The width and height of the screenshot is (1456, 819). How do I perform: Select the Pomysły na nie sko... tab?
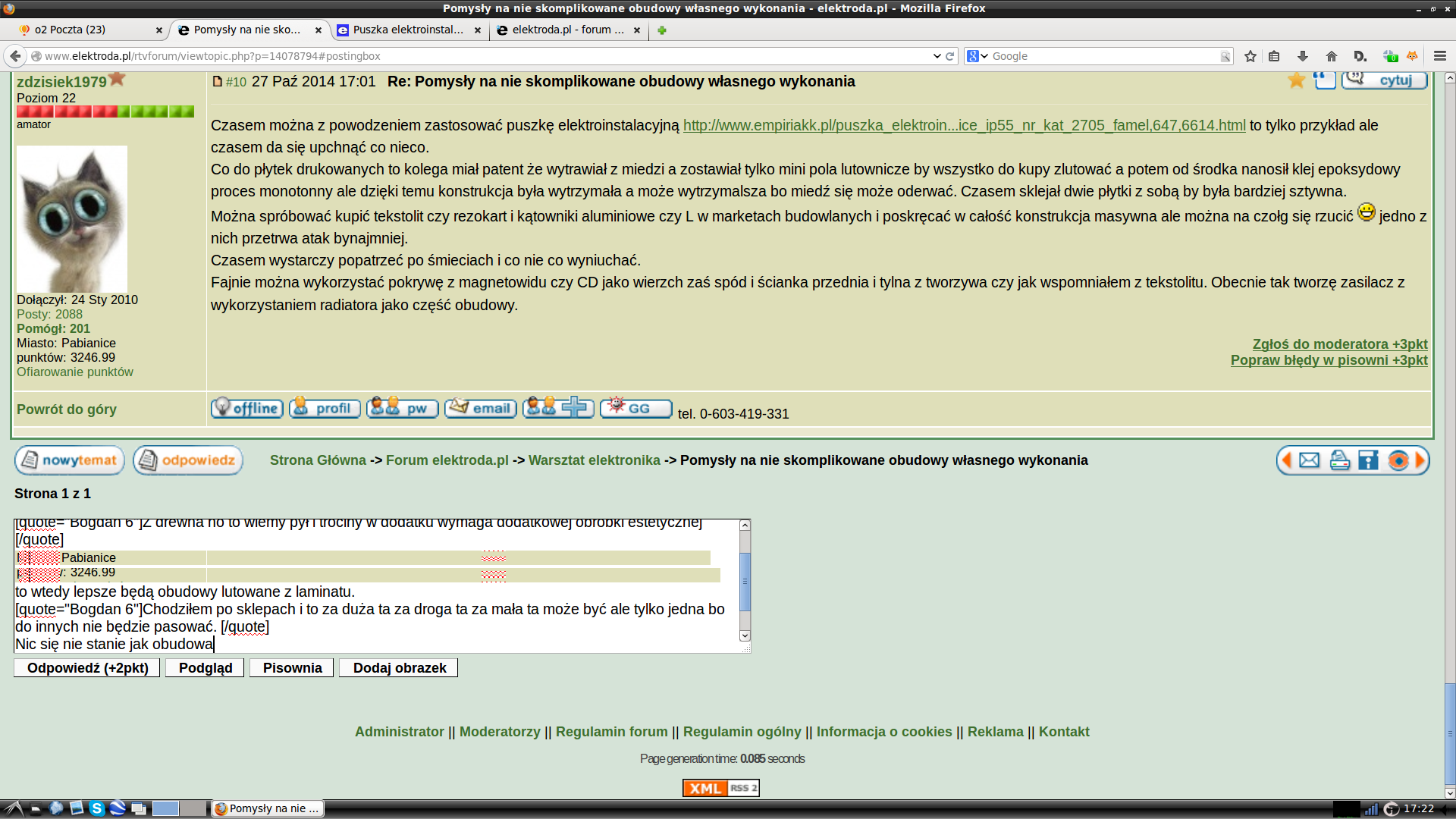247,30
